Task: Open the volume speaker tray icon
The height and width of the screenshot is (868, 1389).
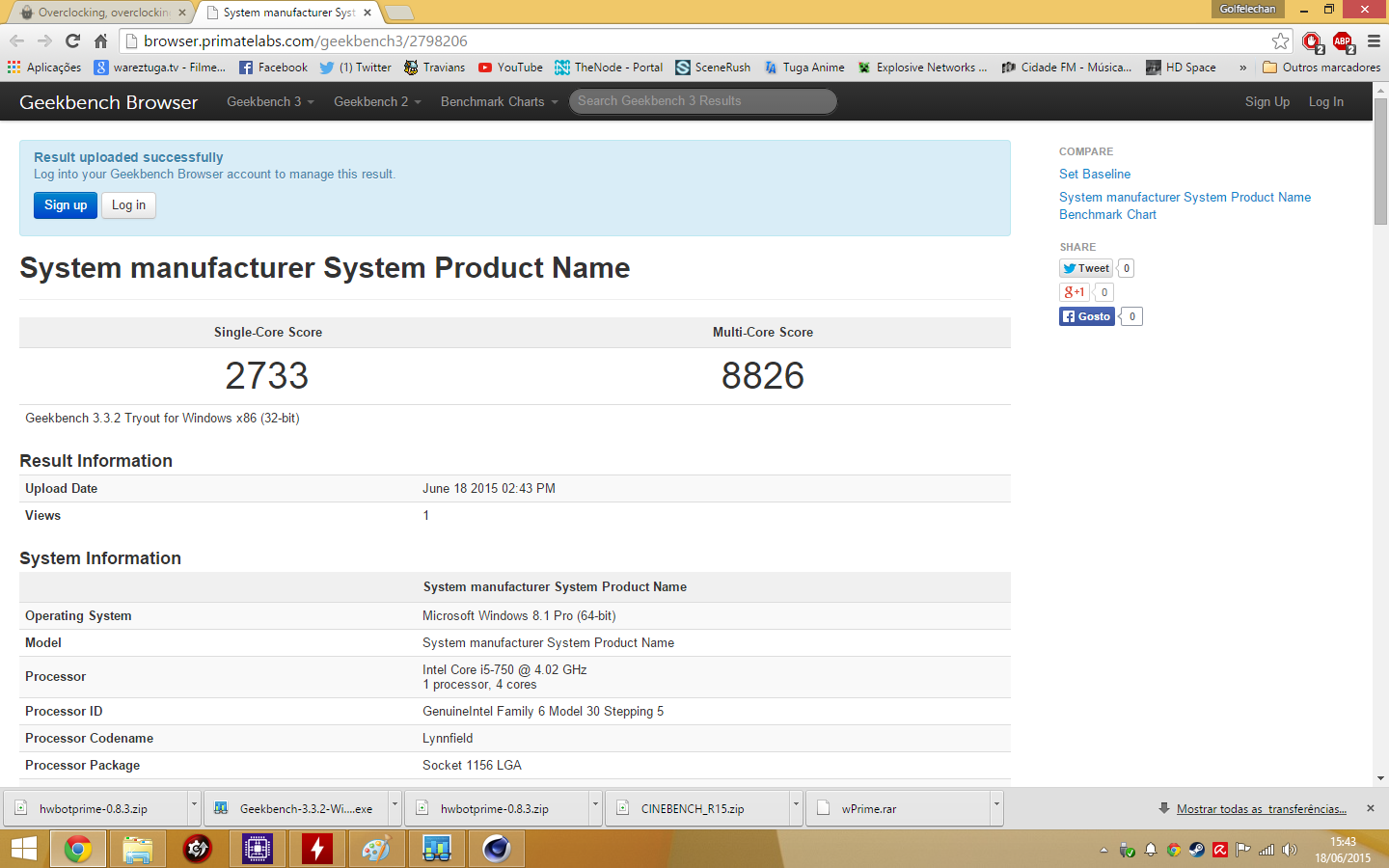Action: pos(1290,850)
